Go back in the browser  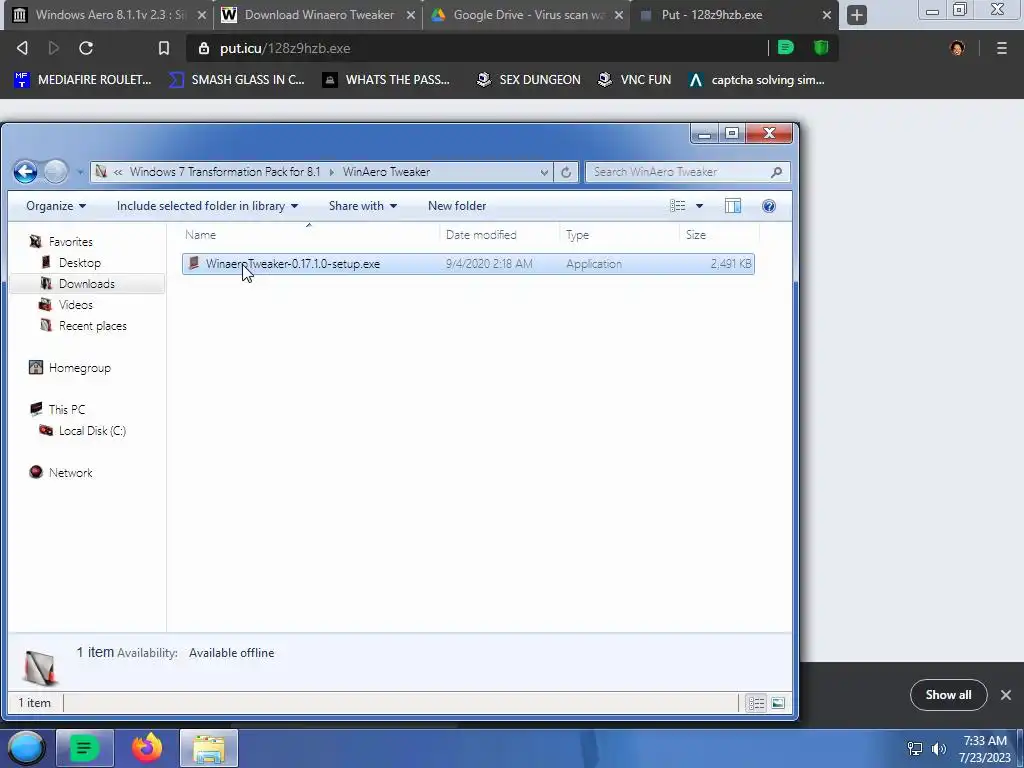pyautogui.click(x=22, y=48)
